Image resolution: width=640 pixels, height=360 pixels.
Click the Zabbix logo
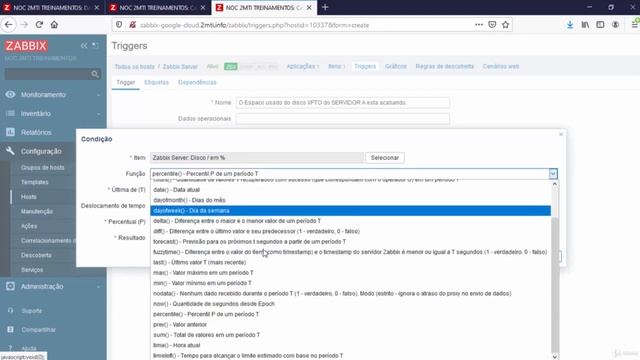coord(26,46)
